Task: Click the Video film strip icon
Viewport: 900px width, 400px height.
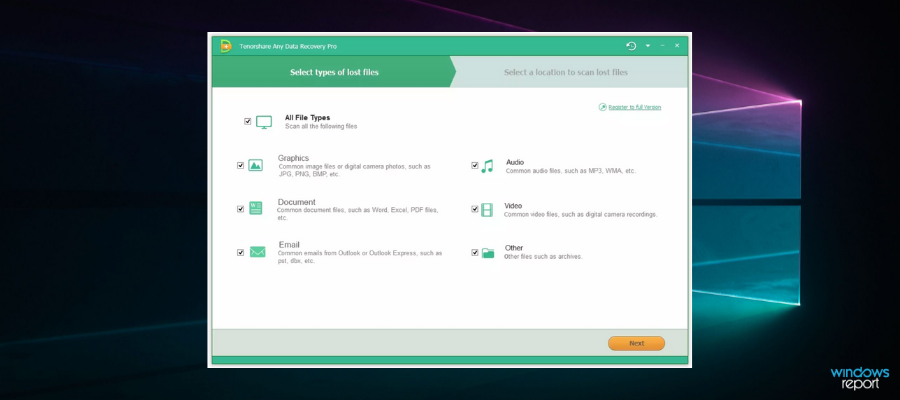Action: coord(487,209)
